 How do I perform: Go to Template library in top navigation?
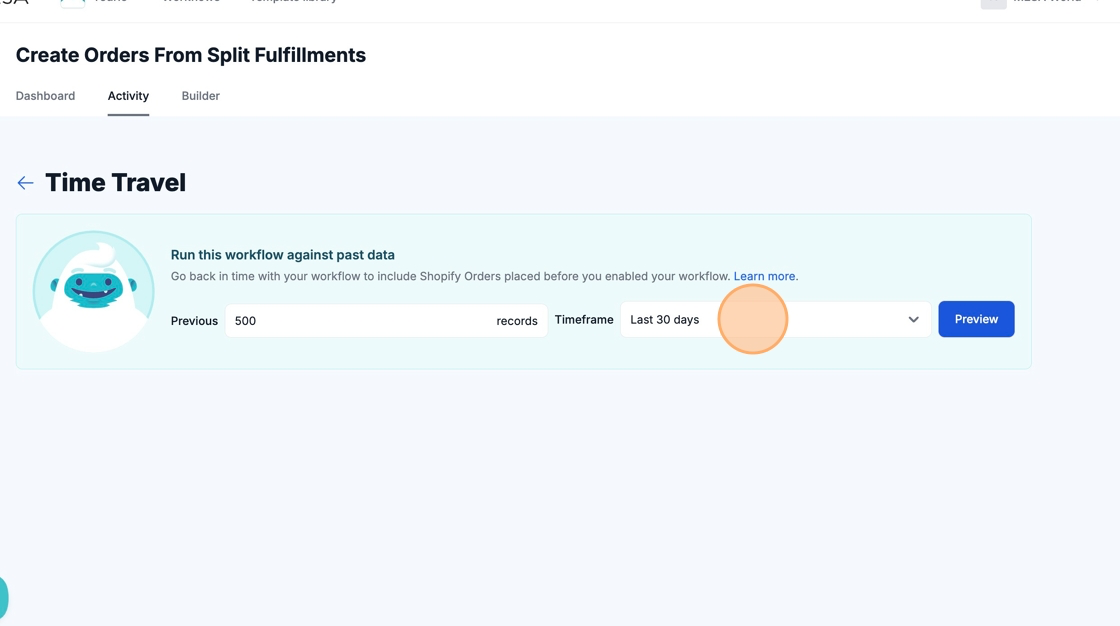point(293,2)
